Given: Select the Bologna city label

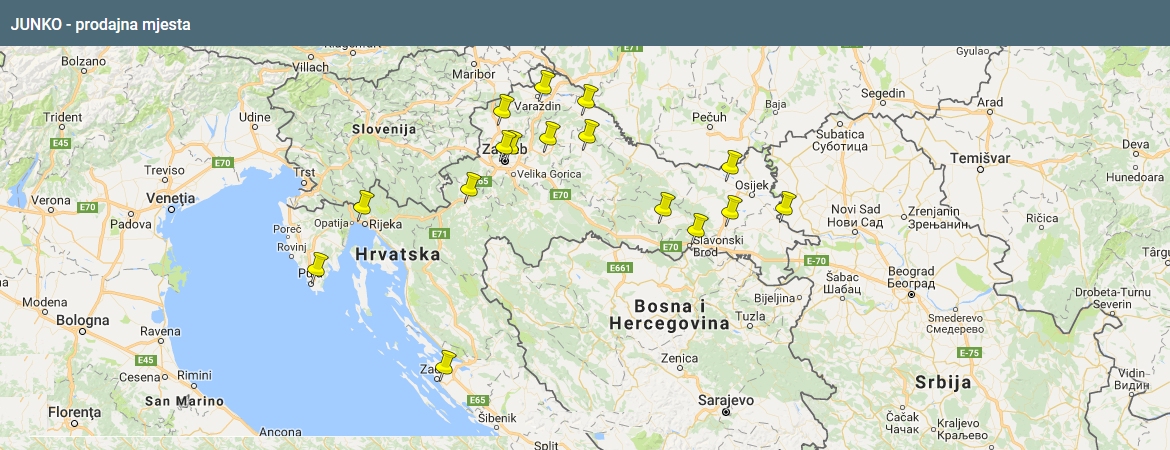Looking at the screenshot, I should 83,320.
